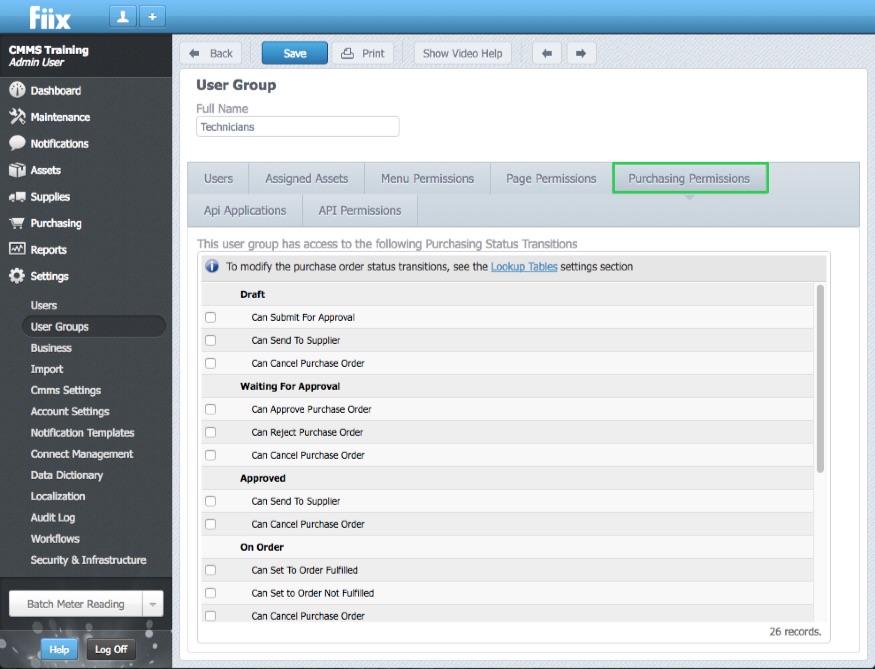
Task: Check Can Send To Supplier under Draft
Action: tap(210, 340)
